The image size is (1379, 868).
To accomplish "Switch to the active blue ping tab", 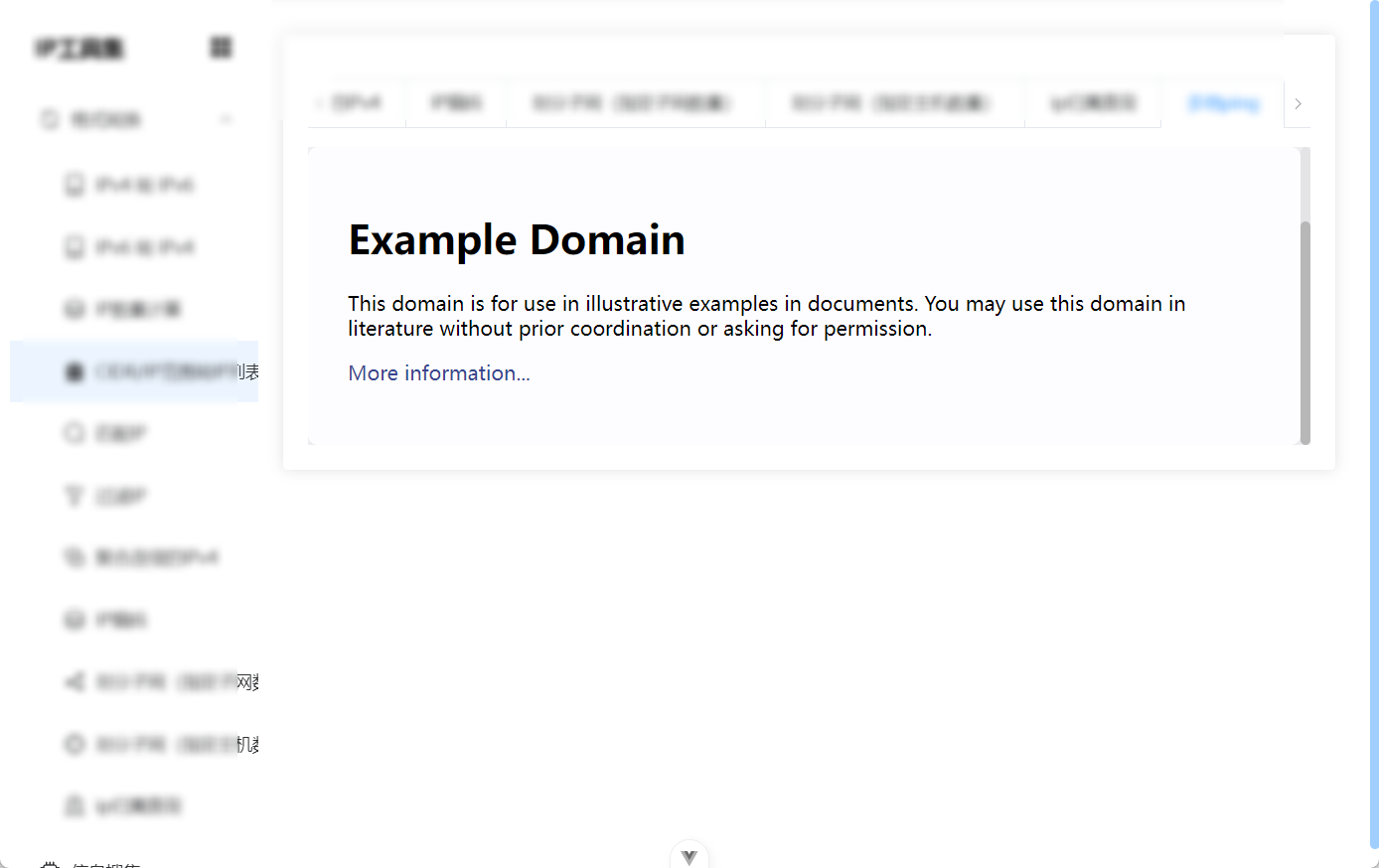I will point(1224,102).
